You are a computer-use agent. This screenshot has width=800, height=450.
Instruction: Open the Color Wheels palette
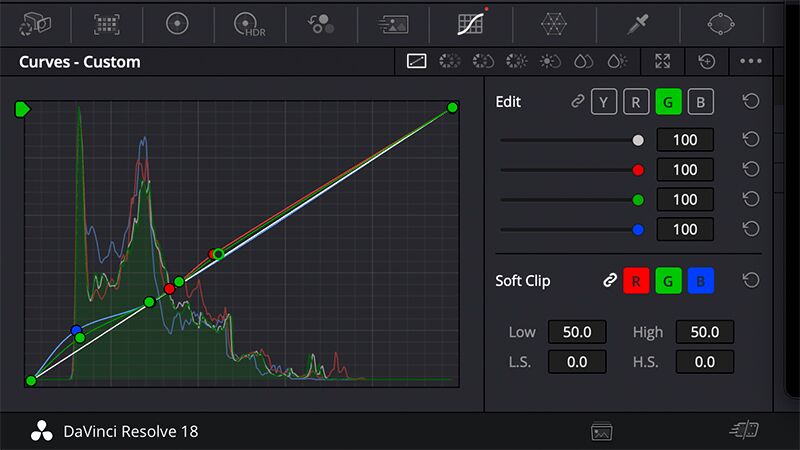(177, 22)
